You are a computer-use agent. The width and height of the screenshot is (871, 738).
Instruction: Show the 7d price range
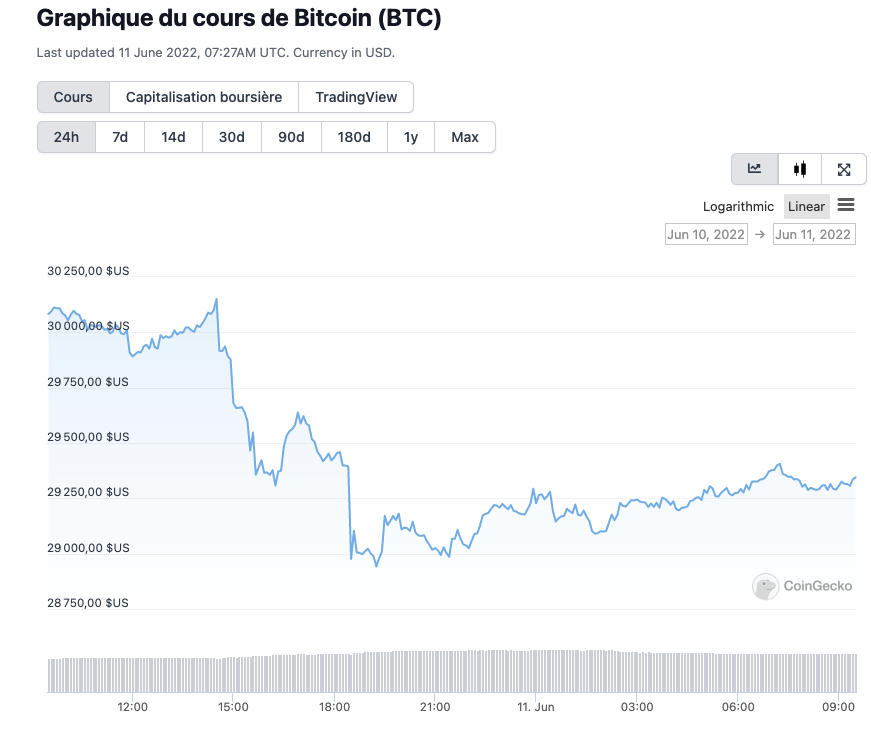point(120,137)
